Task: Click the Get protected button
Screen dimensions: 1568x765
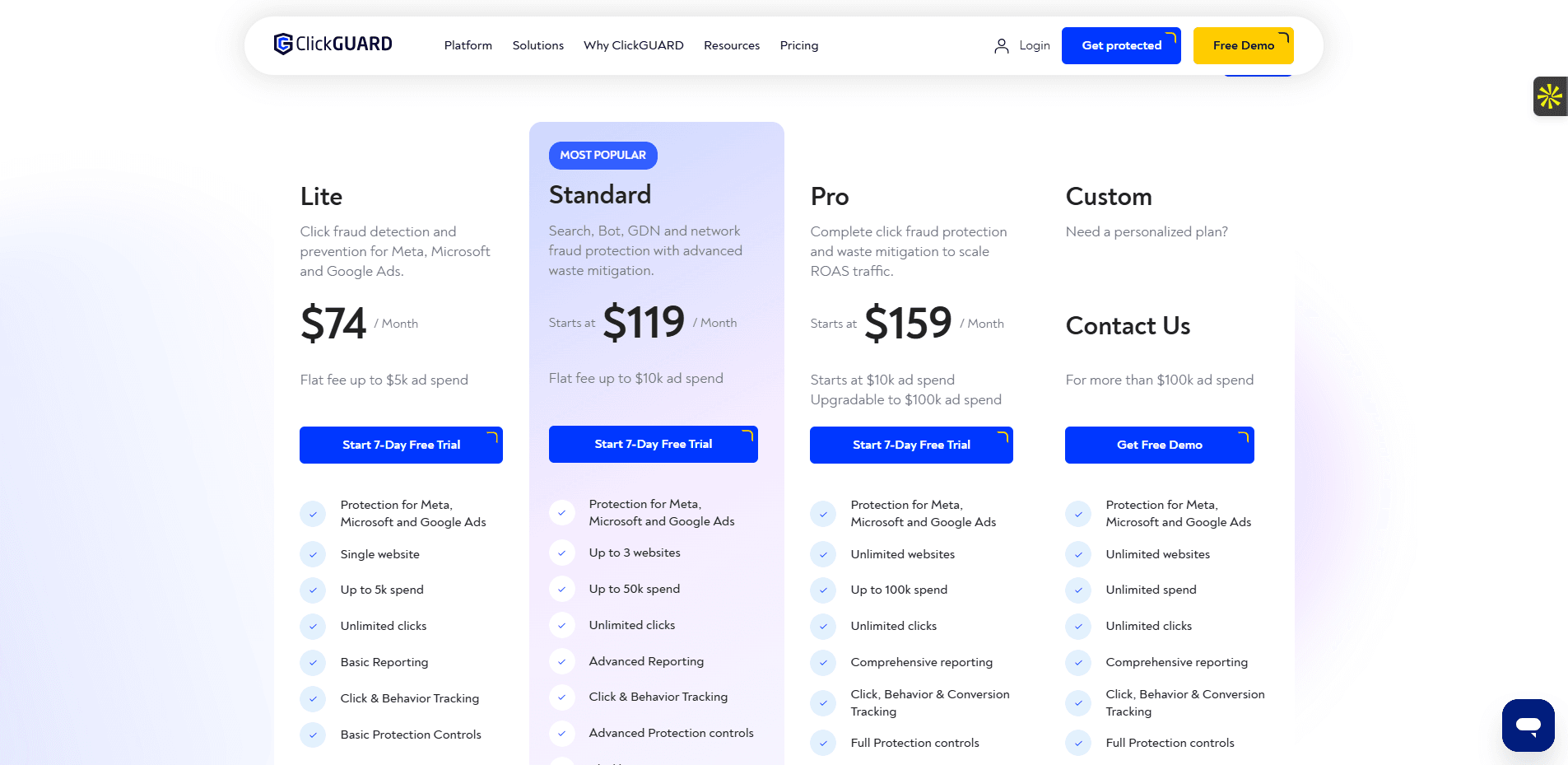Action: coord(1121,45)
